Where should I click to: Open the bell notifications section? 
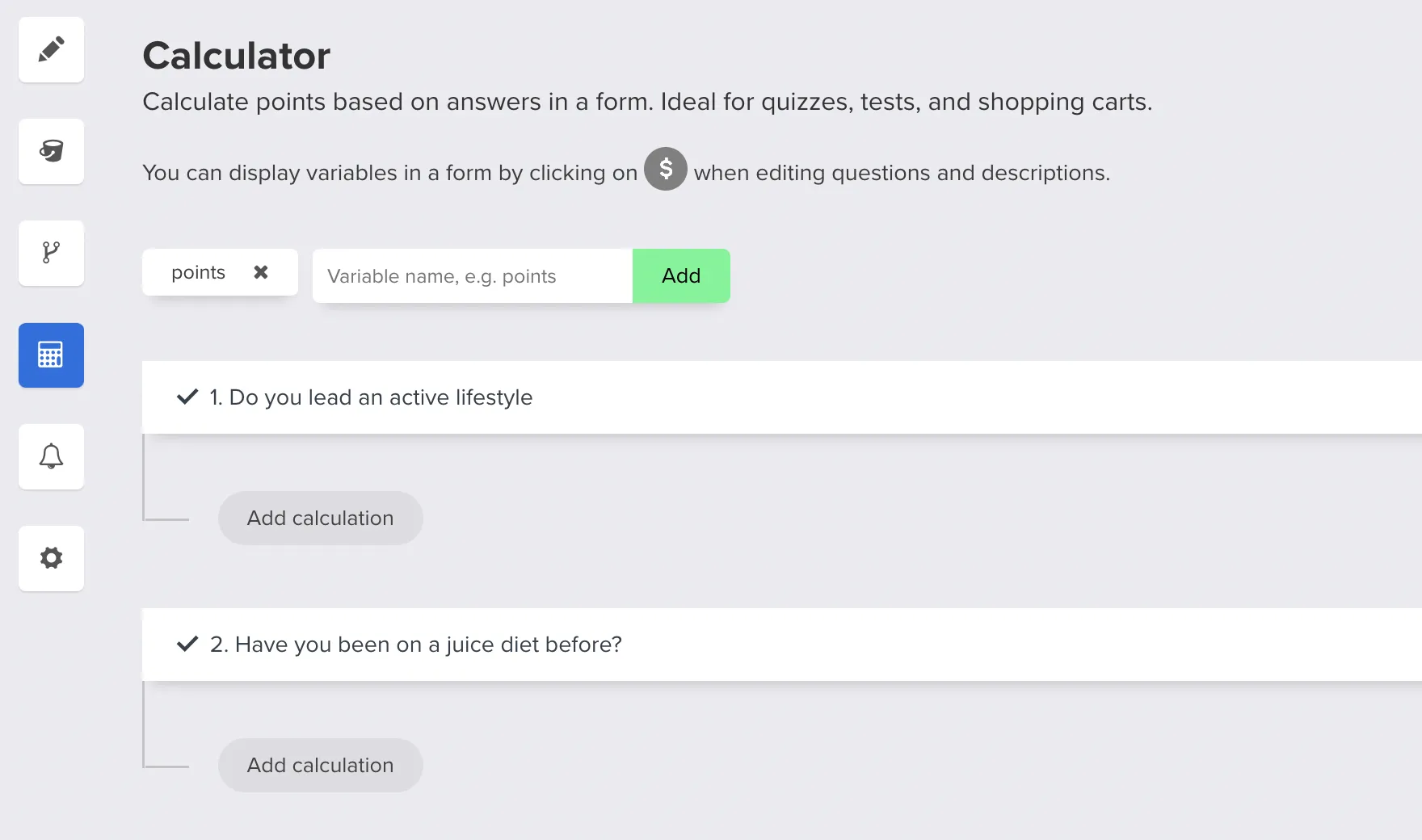point(51,456)
